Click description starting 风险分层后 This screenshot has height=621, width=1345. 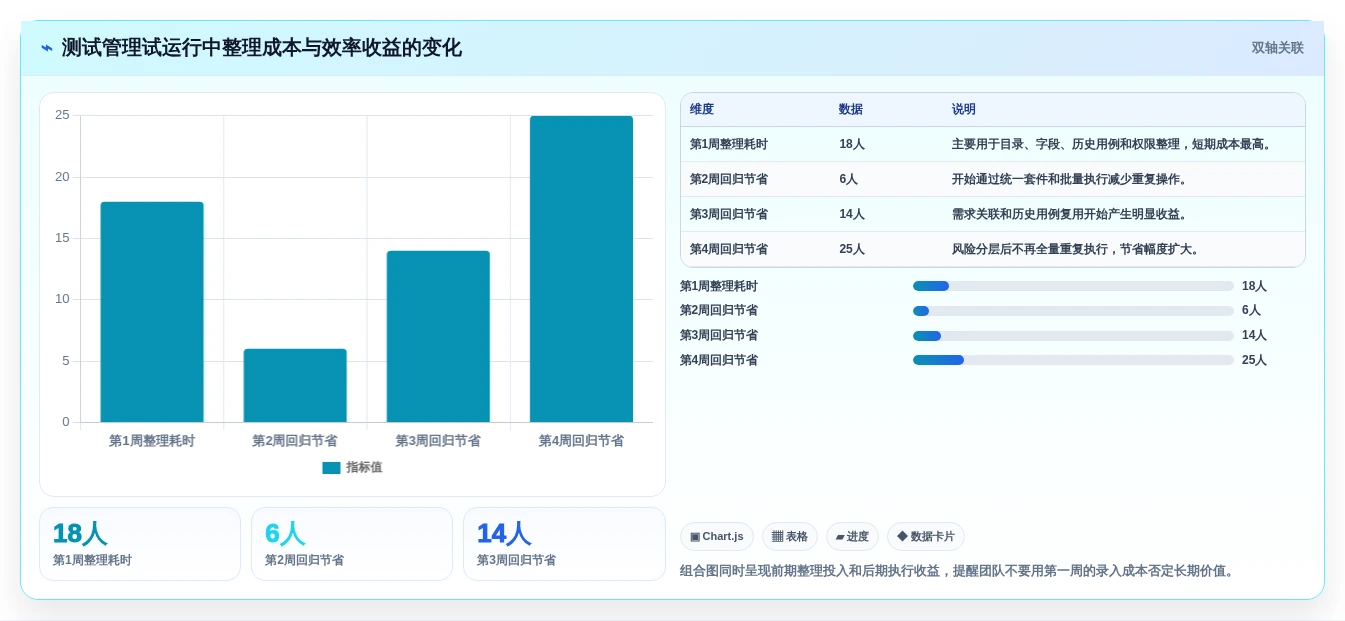pyautogui.click(x=1076, y=249)
